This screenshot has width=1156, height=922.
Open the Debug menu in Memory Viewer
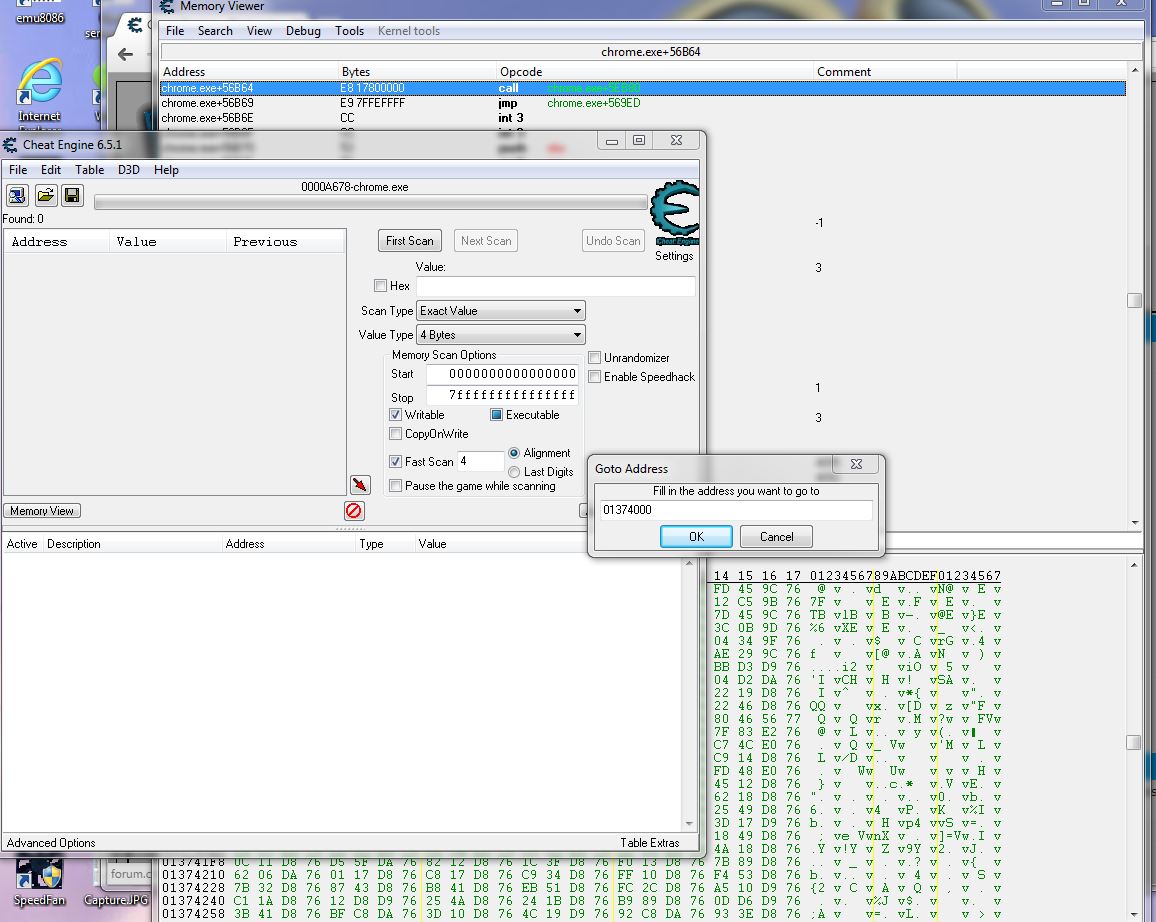[x=303, y=30]
